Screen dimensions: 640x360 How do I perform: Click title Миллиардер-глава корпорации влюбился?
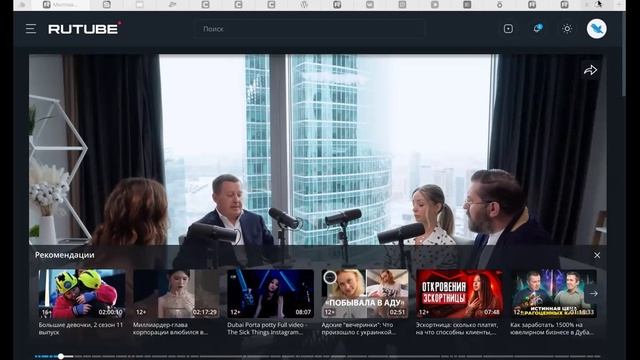click(x=171, y=329)
